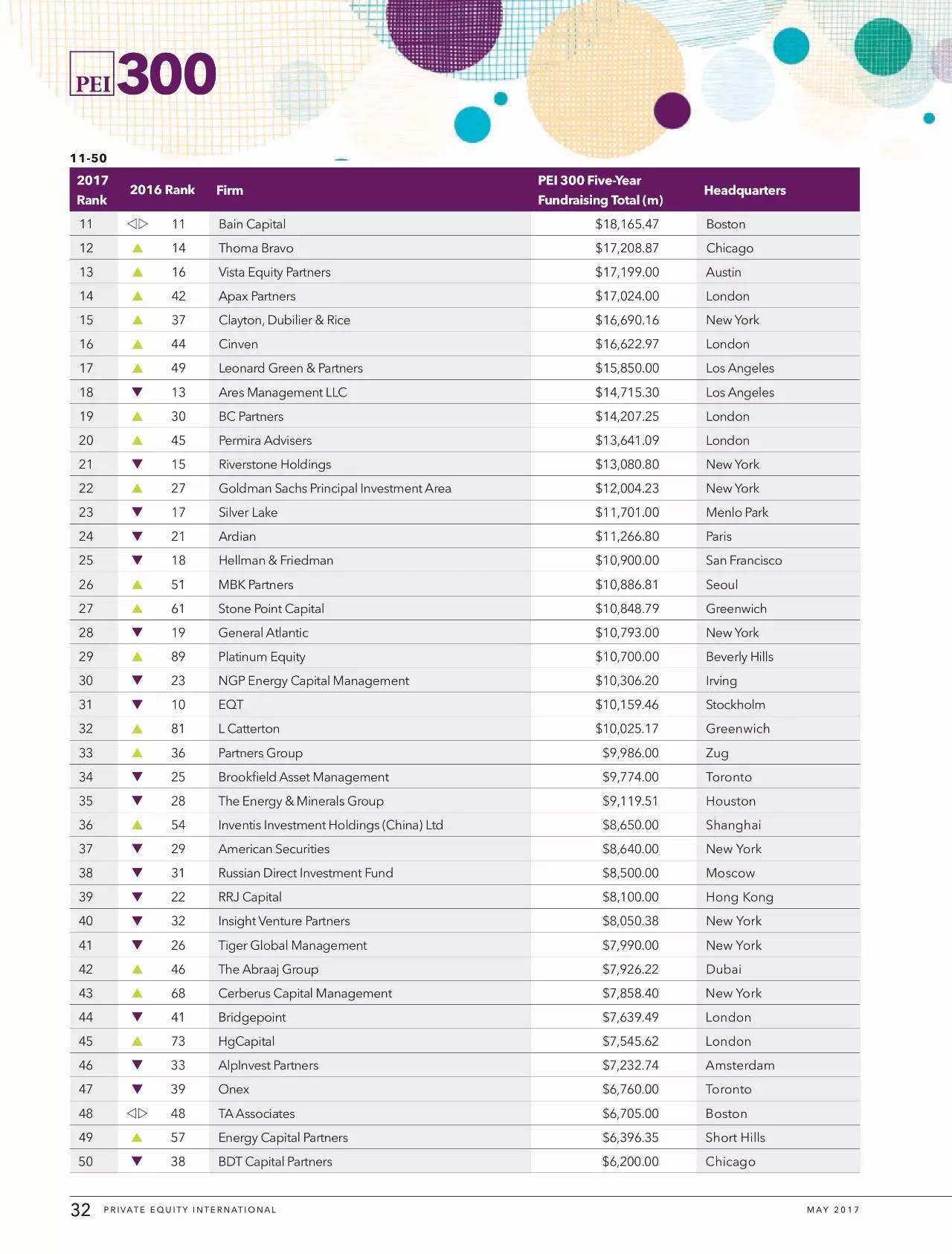This screenshot has height=1254, width=952.
Task: Click the down arrow in EQT row
Action: [137, 704]
